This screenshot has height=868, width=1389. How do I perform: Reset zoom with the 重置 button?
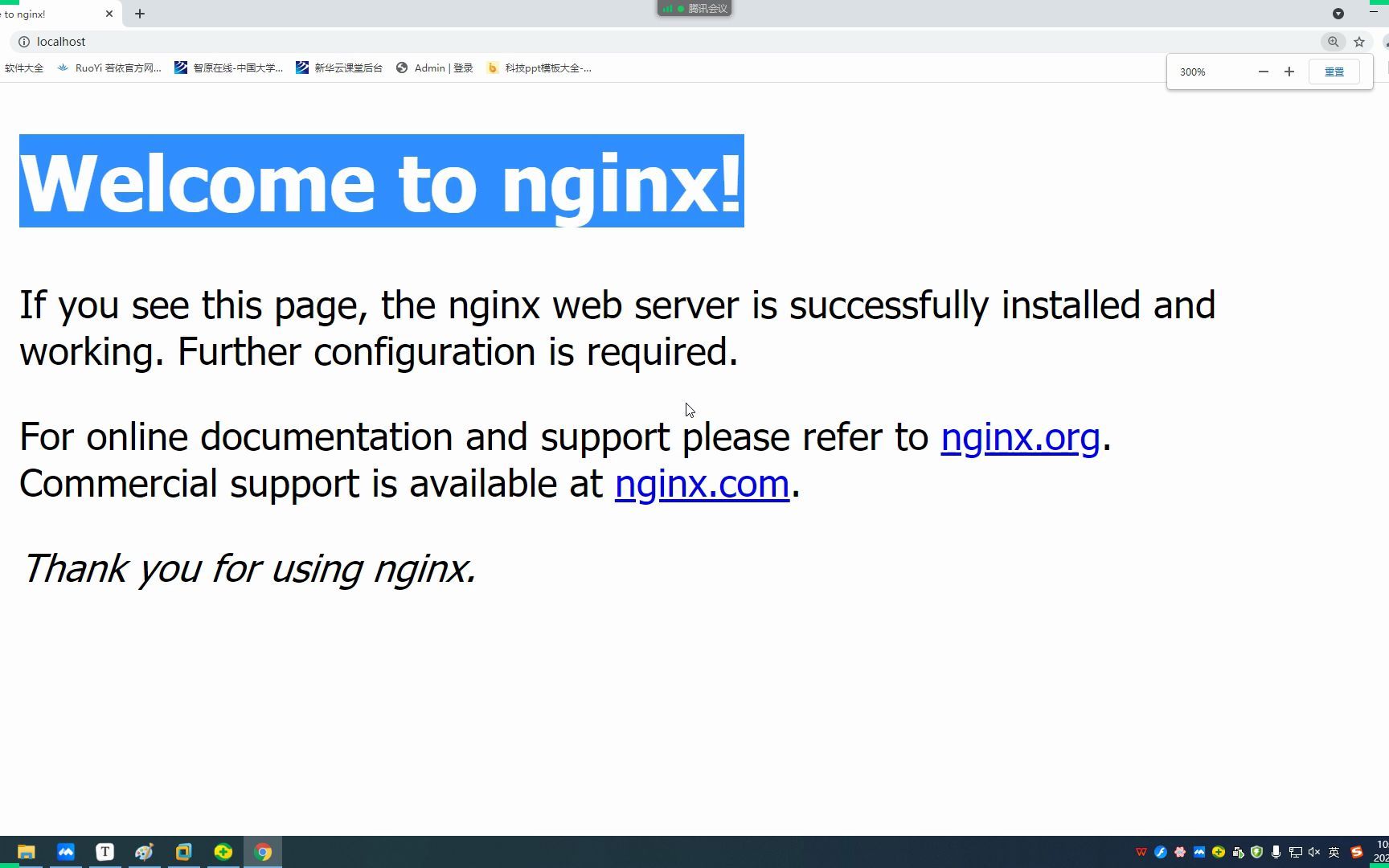(x=1334, y=72)
